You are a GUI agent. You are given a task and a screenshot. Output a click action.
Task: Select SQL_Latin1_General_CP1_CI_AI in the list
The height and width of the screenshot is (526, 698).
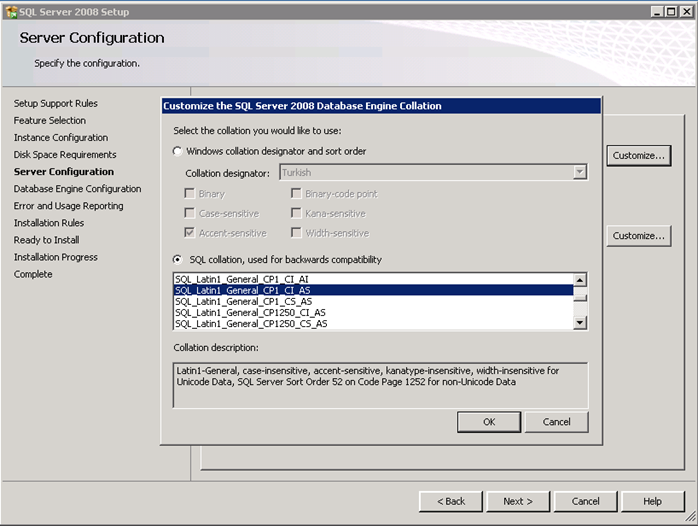pyautogui.click(x=373, y=279)
